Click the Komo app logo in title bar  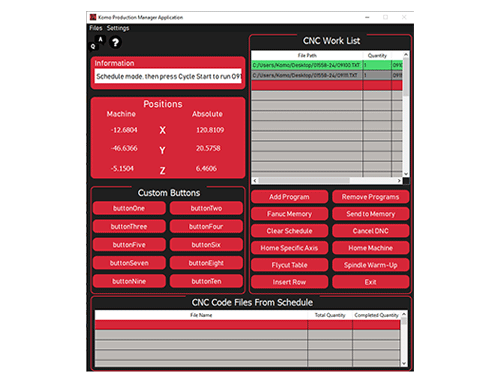[x=93, y=17]
